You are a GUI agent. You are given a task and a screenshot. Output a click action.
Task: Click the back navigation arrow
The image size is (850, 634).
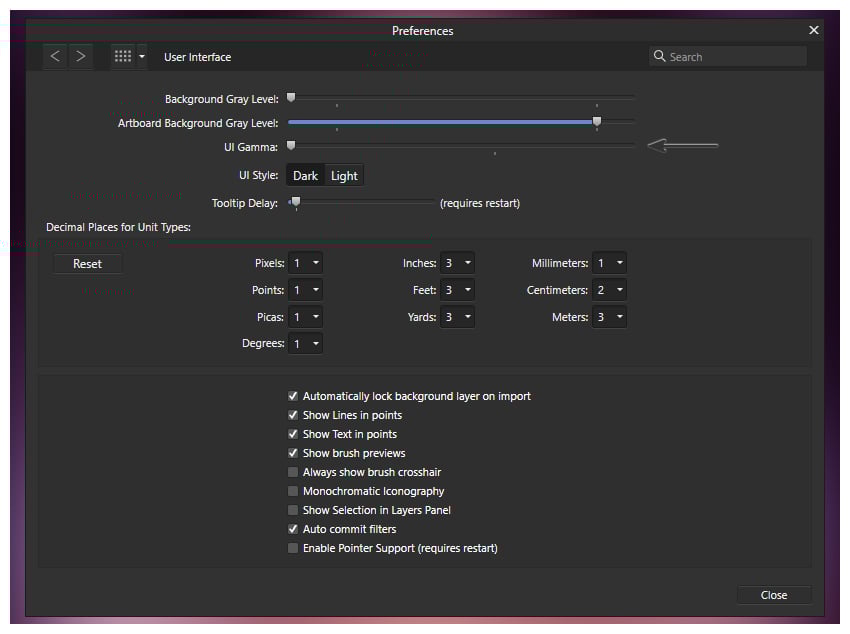pyautogui.click(x=55, y=56)
